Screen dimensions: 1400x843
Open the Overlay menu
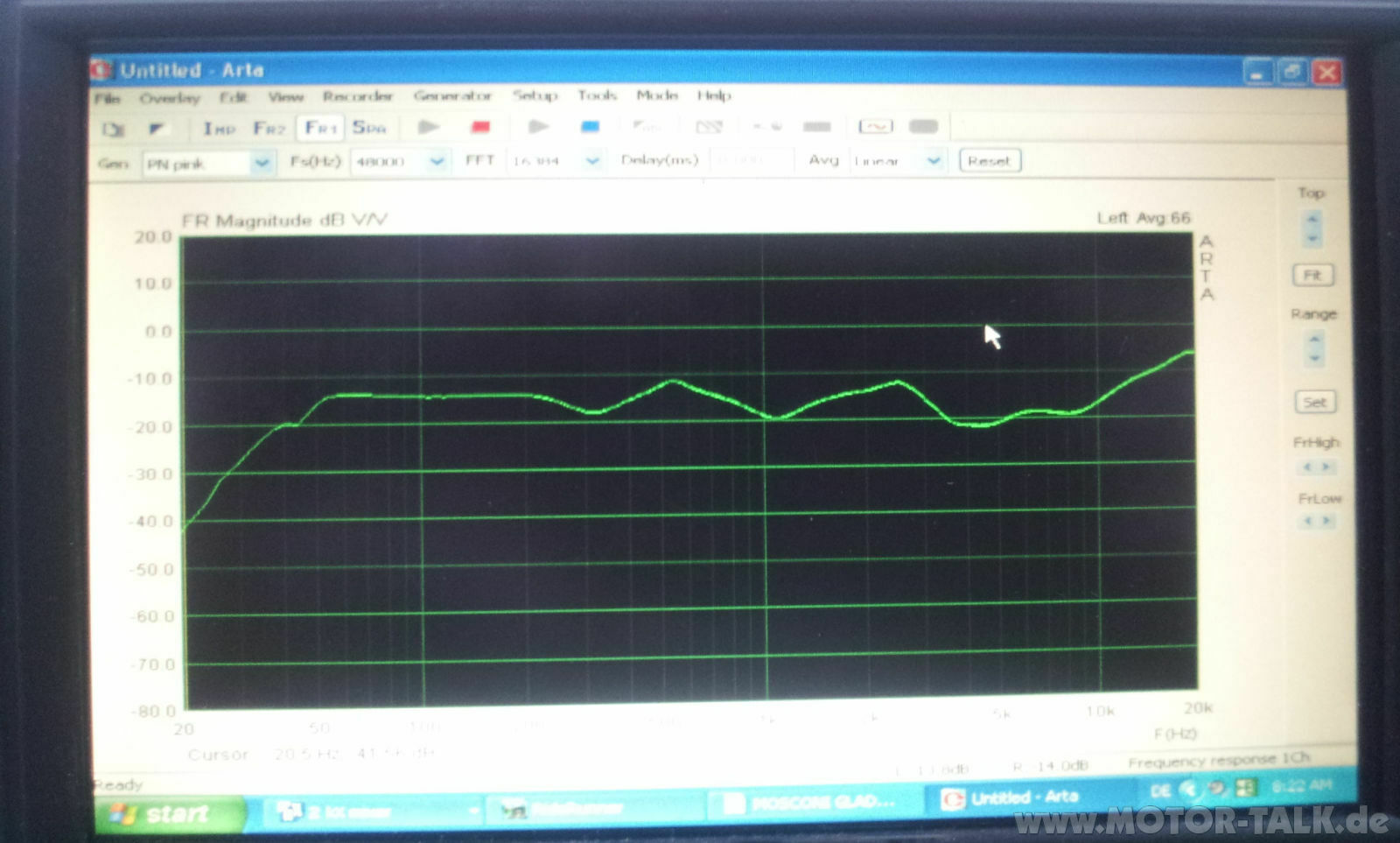coord(170,98)
